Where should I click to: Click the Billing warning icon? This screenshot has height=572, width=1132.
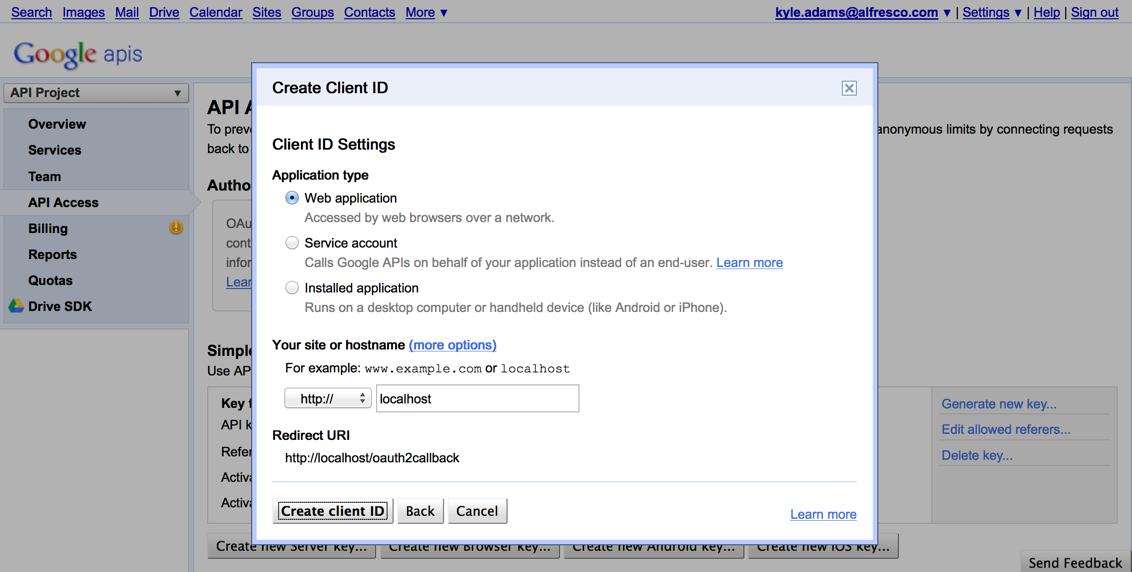click(176, 228)
